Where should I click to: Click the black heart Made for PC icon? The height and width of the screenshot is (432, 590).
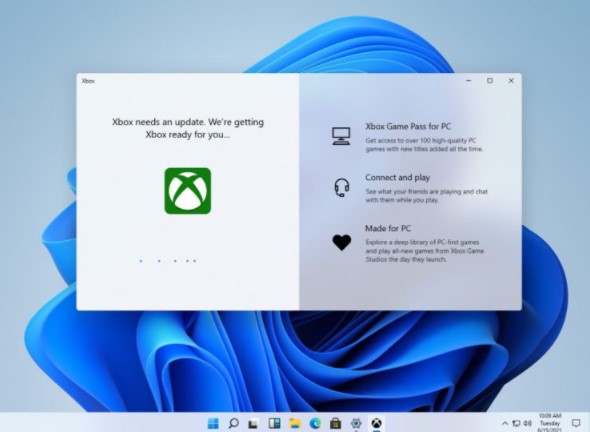342,242
